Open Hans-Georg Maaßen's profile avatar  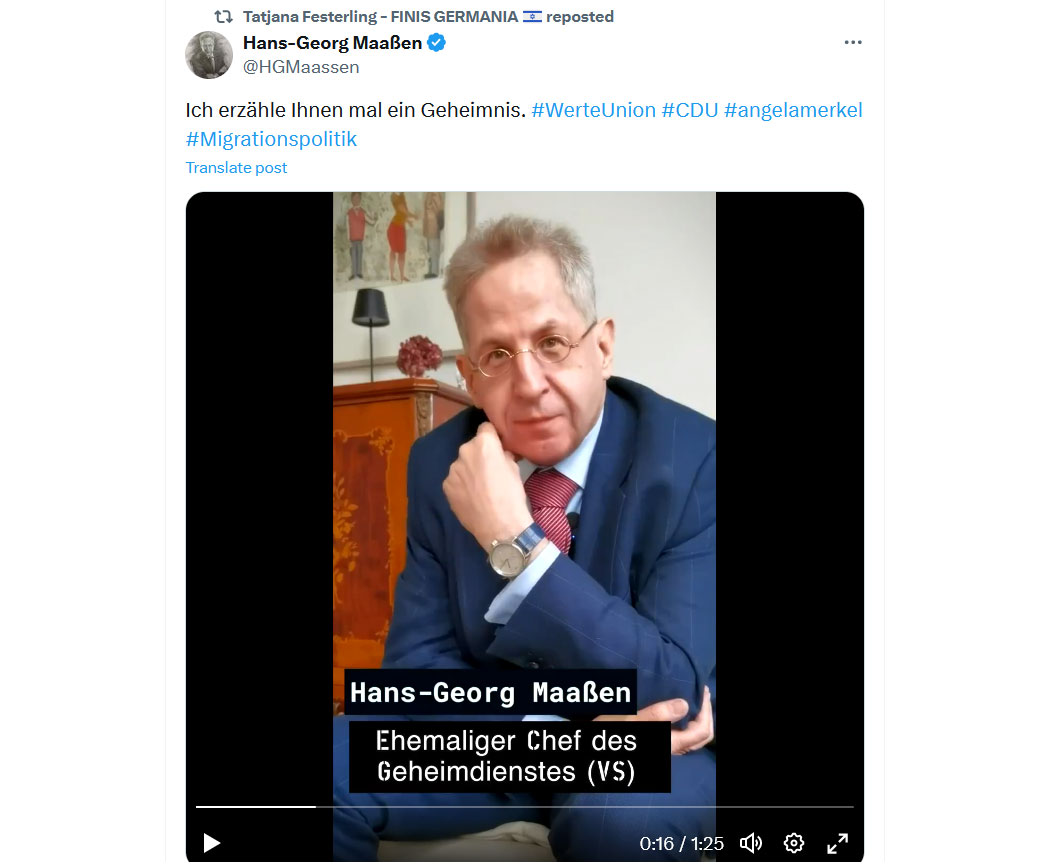click(209, 55)
